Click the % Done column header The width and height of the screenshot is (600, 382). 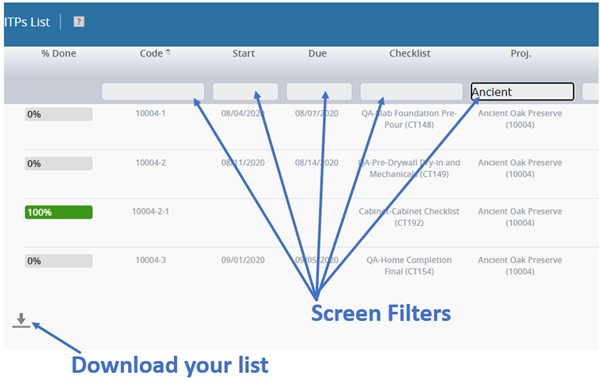pos(59,54)
